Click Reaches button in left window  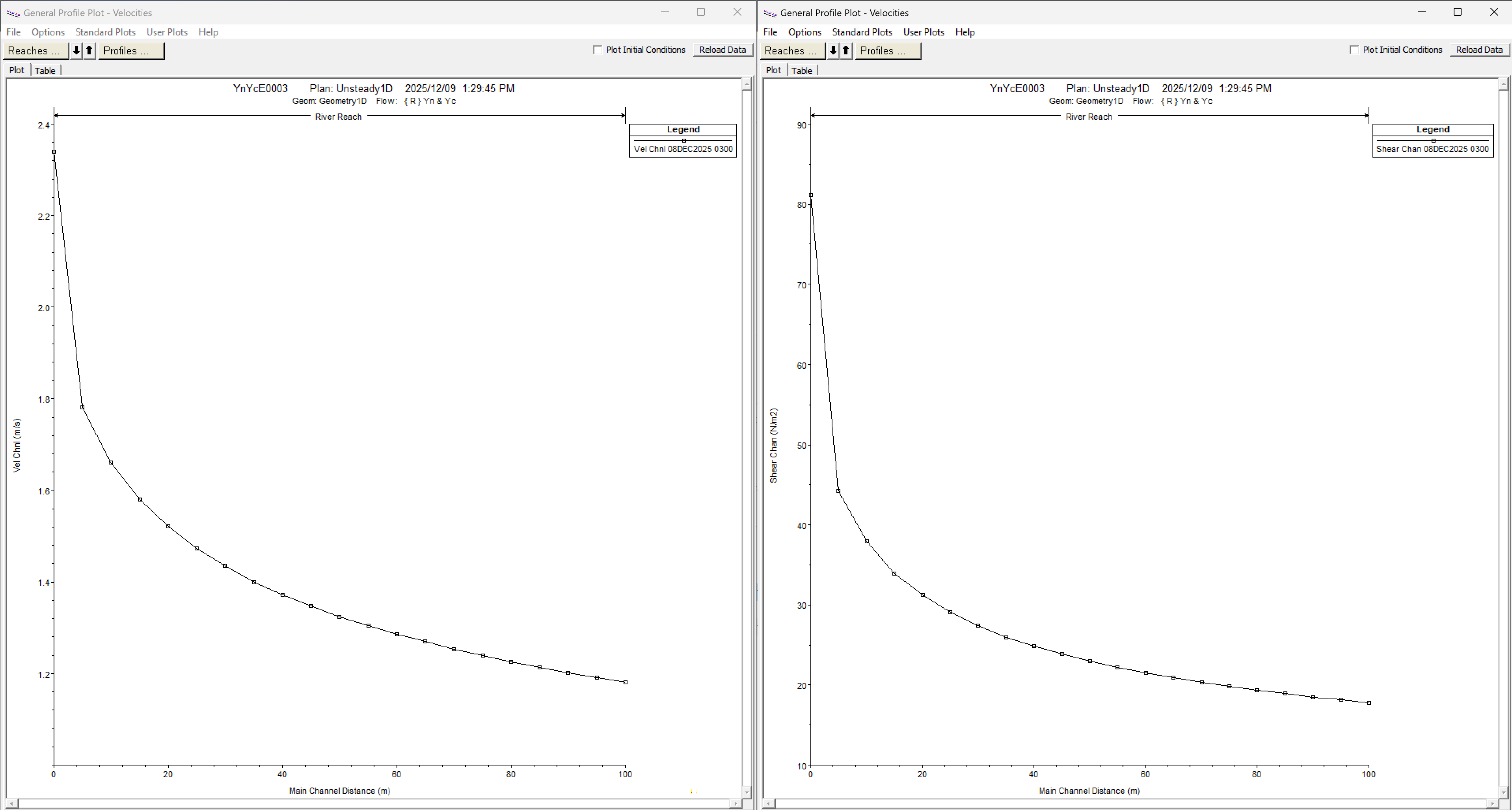(36, 50)
